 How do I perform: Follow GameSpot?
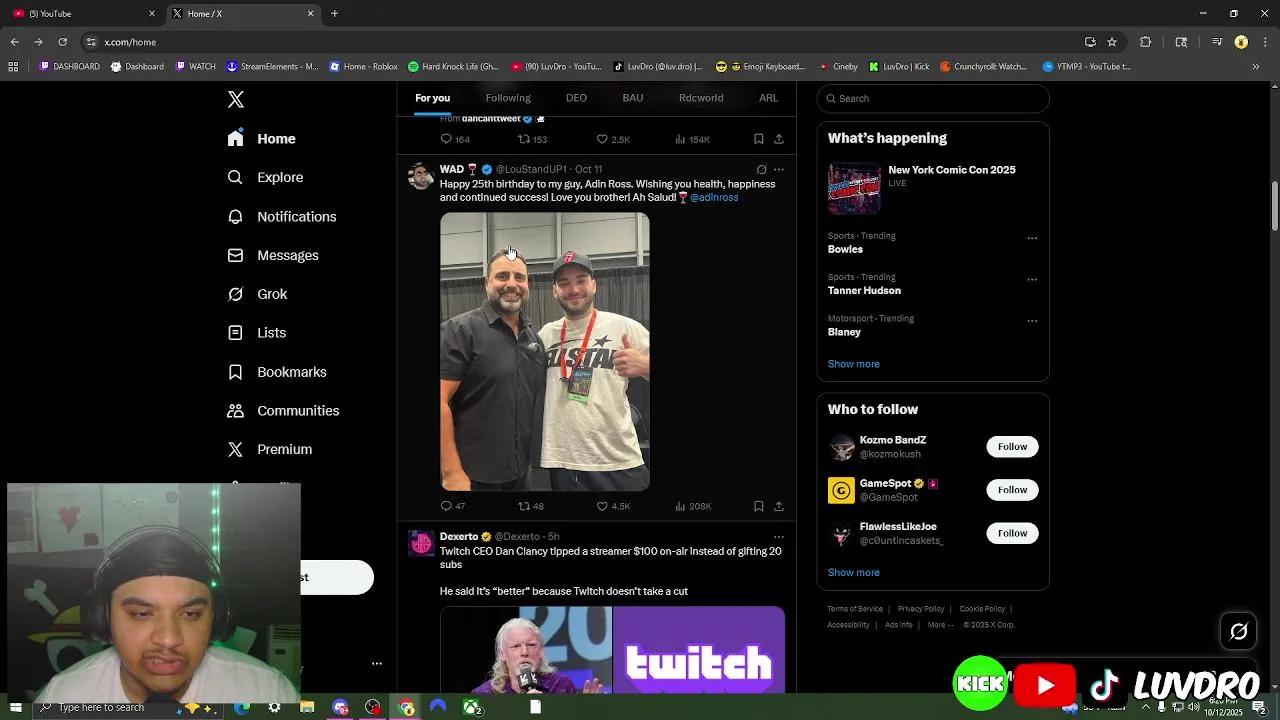coord(1012,490)
